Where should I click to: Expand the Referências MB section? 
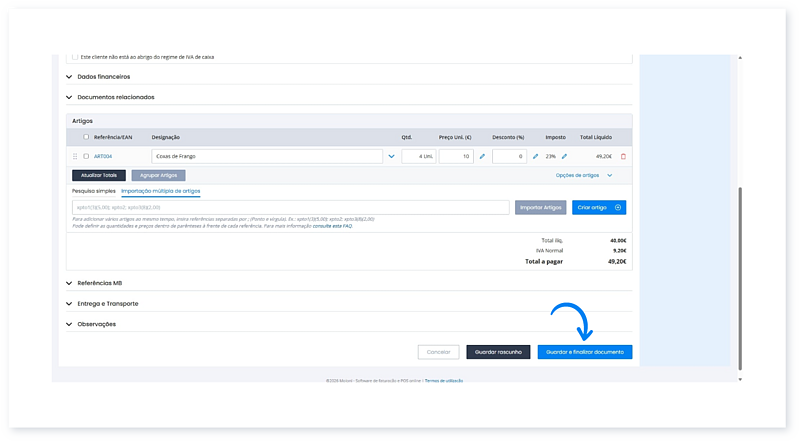[69, 283]
